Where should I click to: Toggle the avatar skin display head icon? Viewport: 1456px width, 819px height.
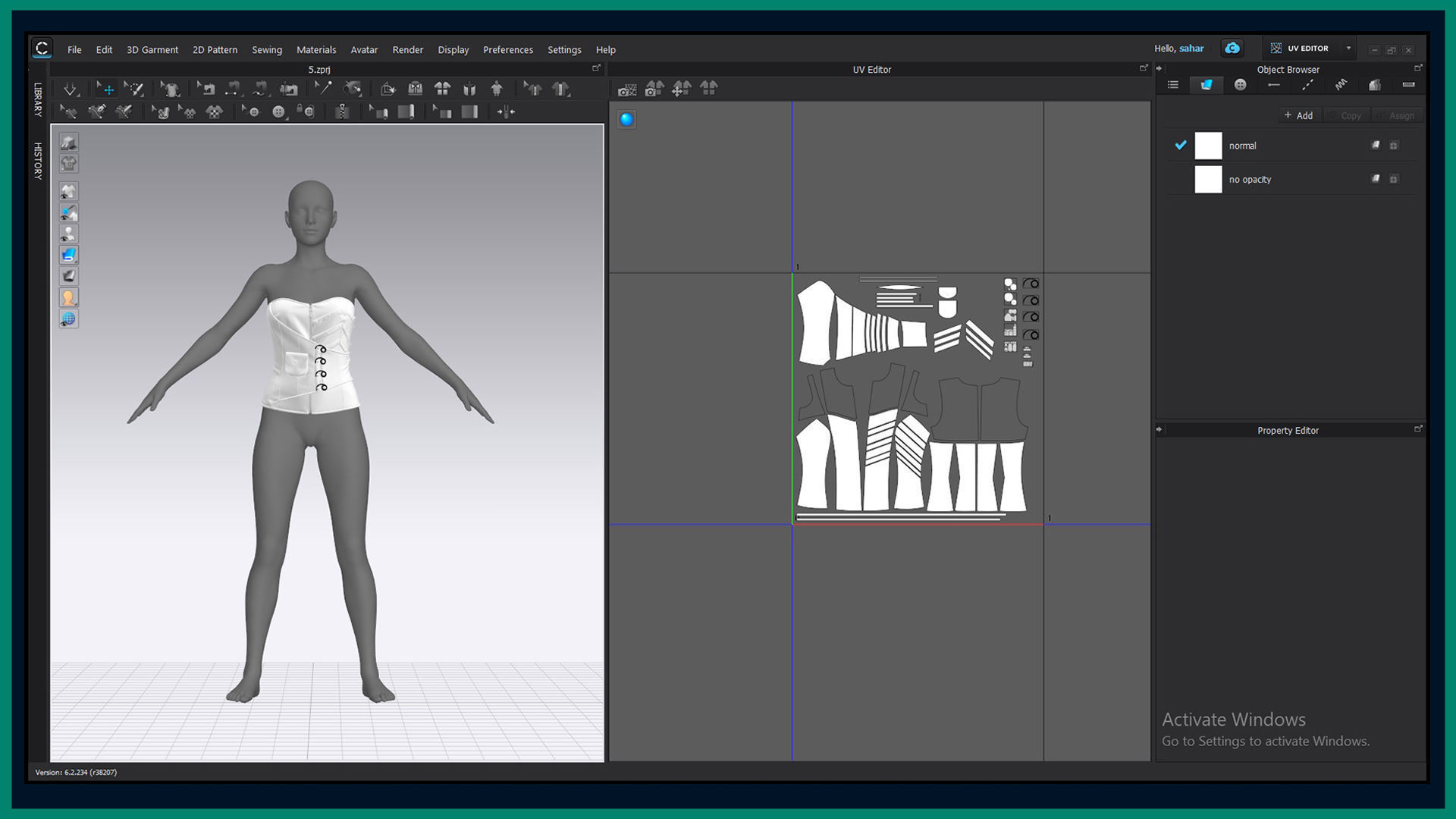tap(68, 297)
